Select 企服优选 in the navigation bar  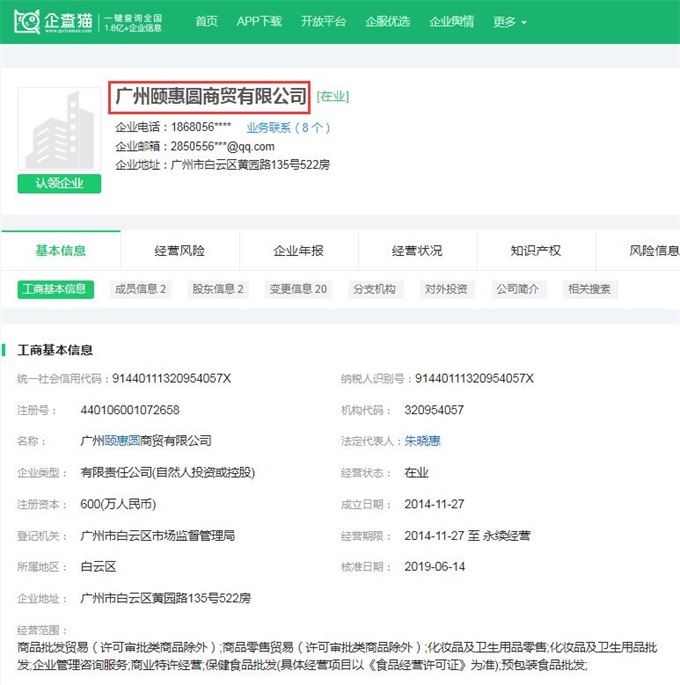click(387, 21)
